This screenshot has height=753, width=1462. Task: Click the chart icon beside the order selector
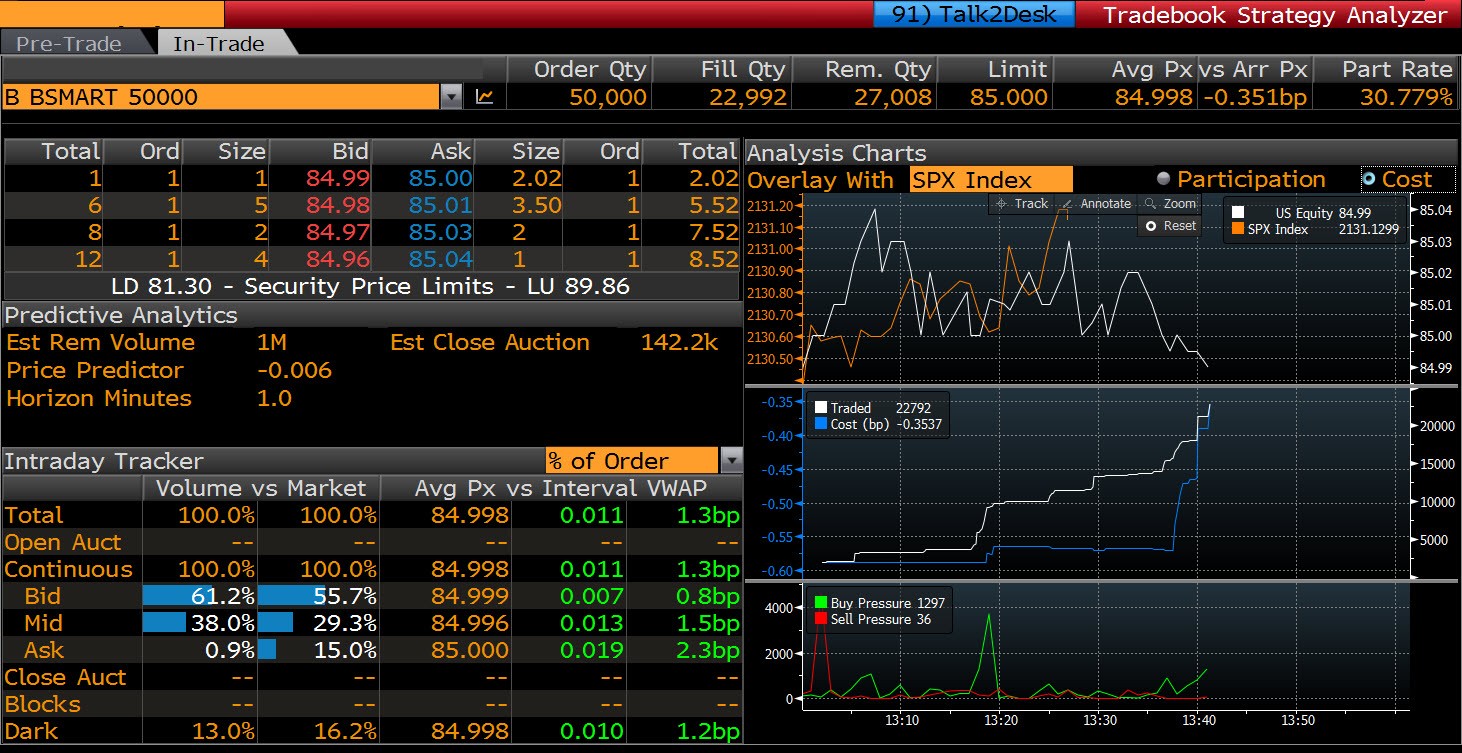pos(484,97)
